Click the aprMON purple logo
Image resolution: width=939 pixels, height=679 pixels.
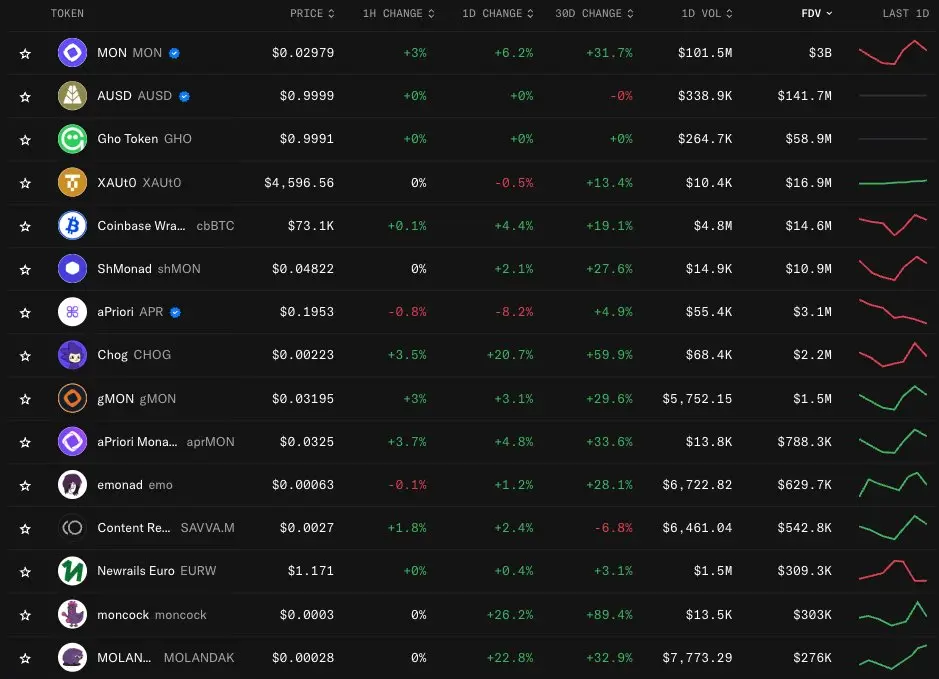coord(72,442)
